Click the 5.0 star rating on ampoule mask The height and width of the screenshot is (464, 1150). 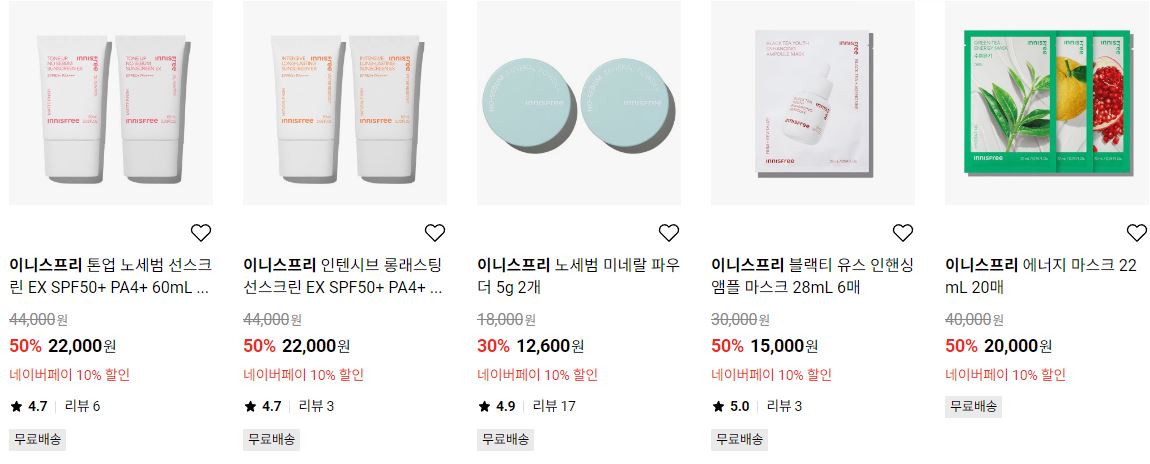730,406
